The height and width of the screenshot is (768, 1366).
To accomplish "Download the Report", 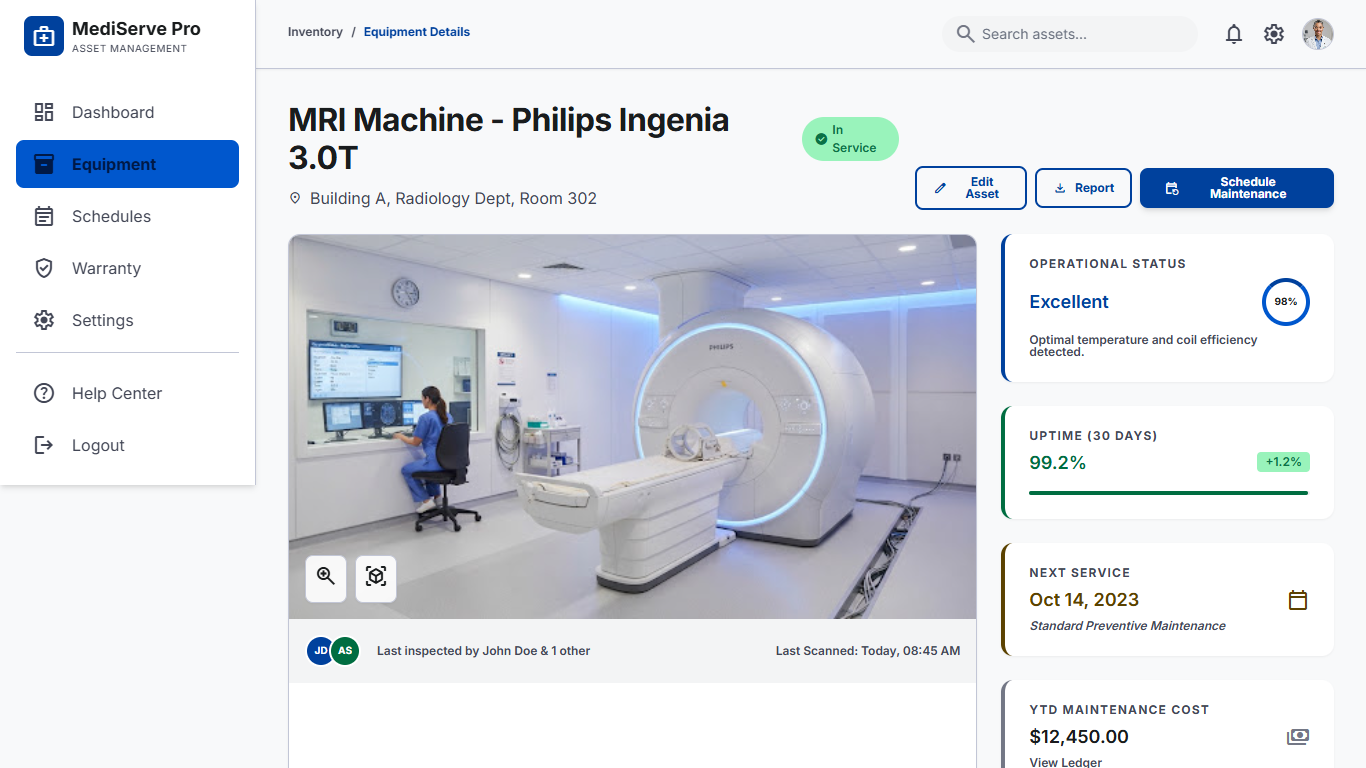I will tap(1084, 188).
